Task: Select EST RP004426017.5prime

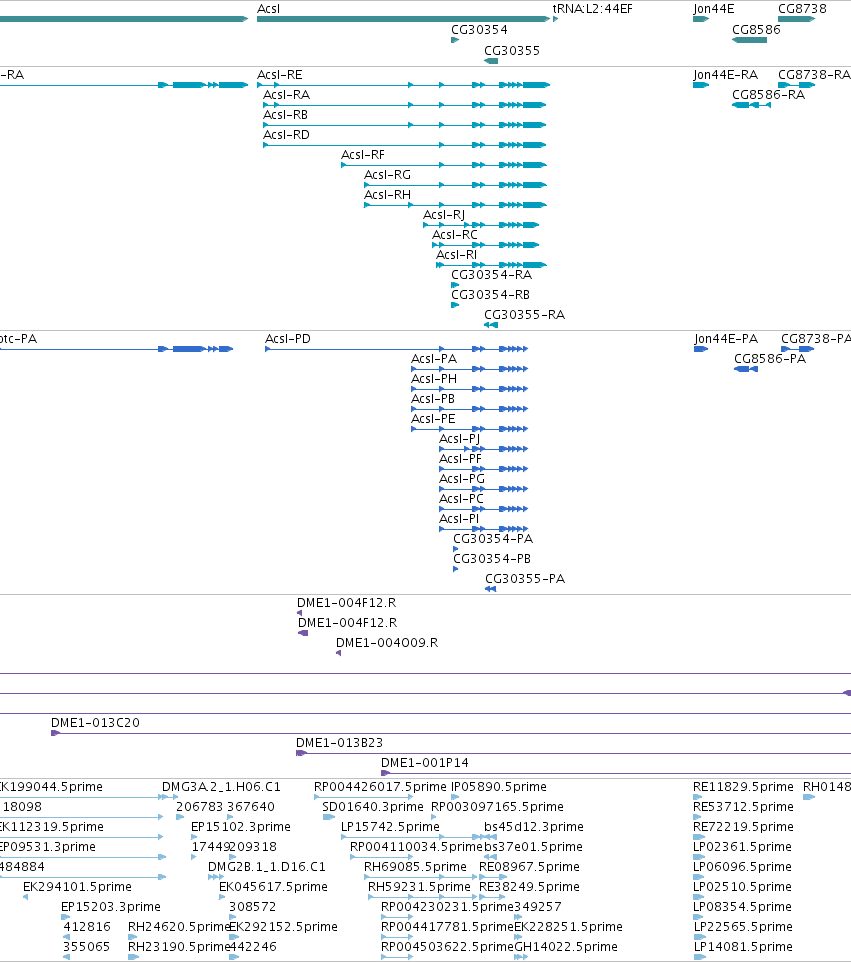Action: point(380,787)
